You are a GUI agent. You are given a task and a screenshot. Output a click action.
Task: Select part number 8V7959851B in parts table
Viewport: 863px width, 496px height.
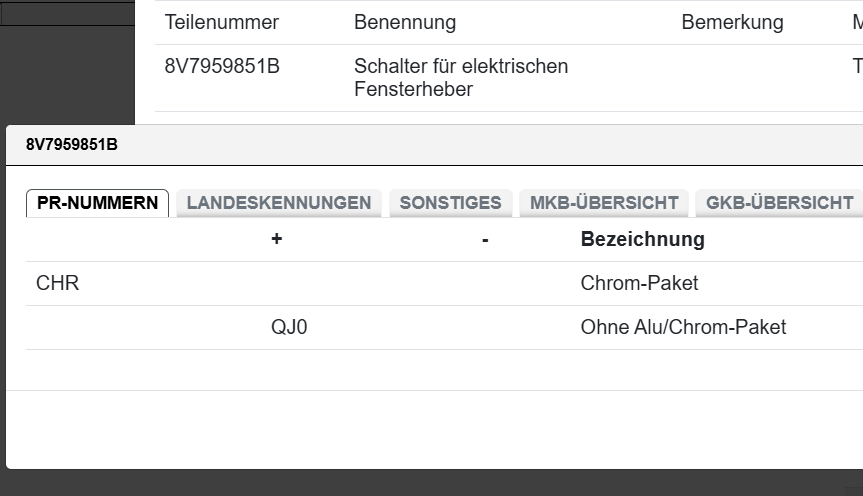point(222,67)
